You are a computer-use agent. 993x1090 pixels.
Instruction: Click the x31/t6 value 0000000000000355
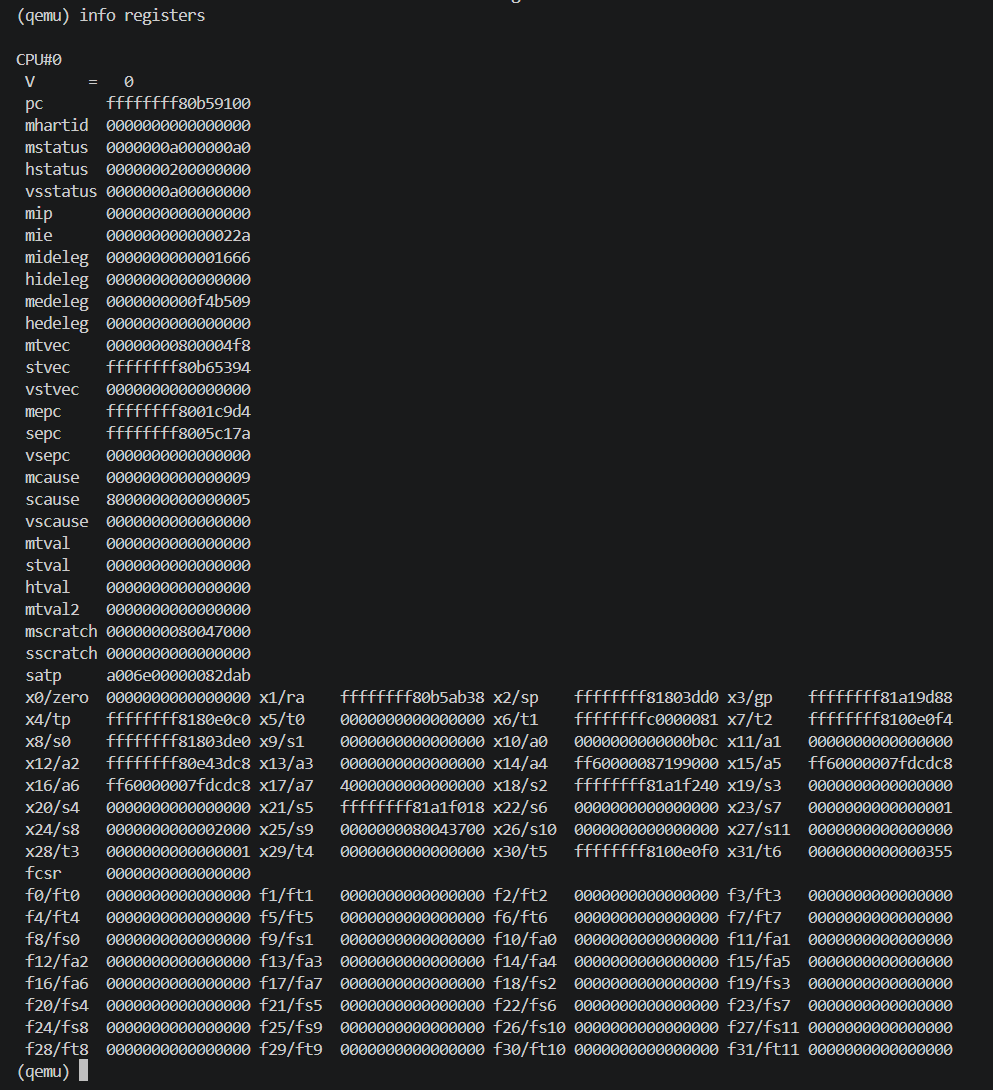coord(880,851)
